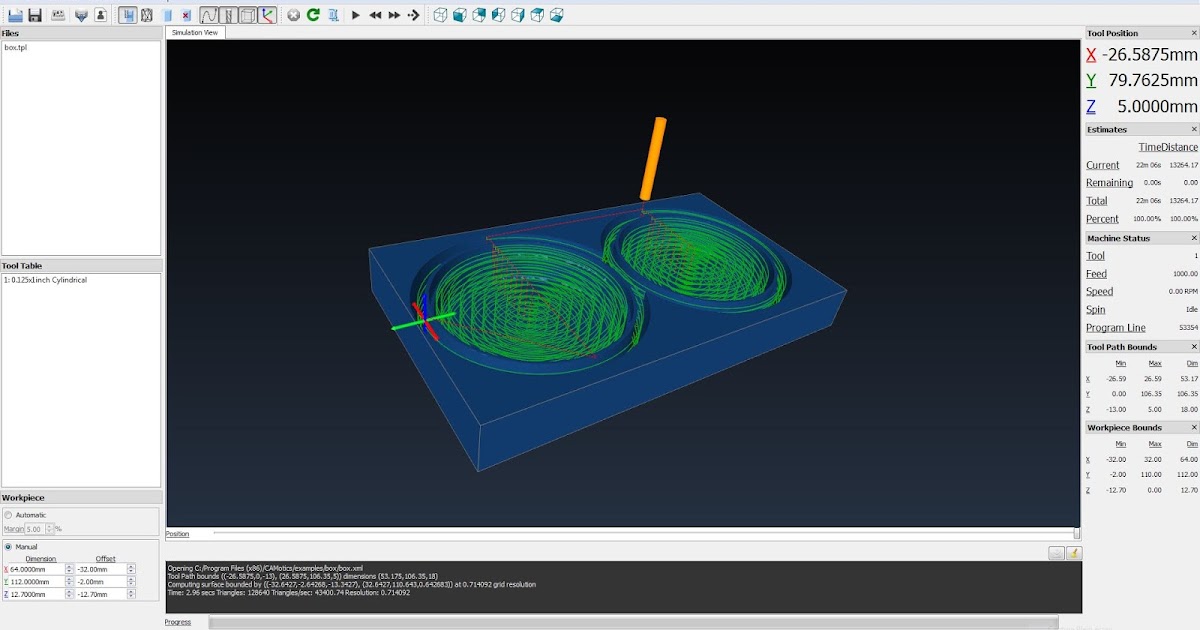This screenshot has height=630, width=1200.
Task: Reload the tool paths
Action: 313,15
